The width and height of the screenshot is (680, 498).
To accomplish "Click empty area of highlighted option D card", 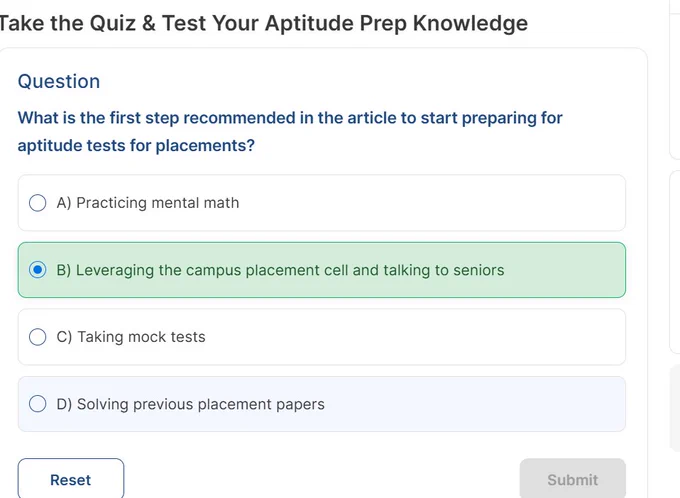I will click(x=477, y=404).
